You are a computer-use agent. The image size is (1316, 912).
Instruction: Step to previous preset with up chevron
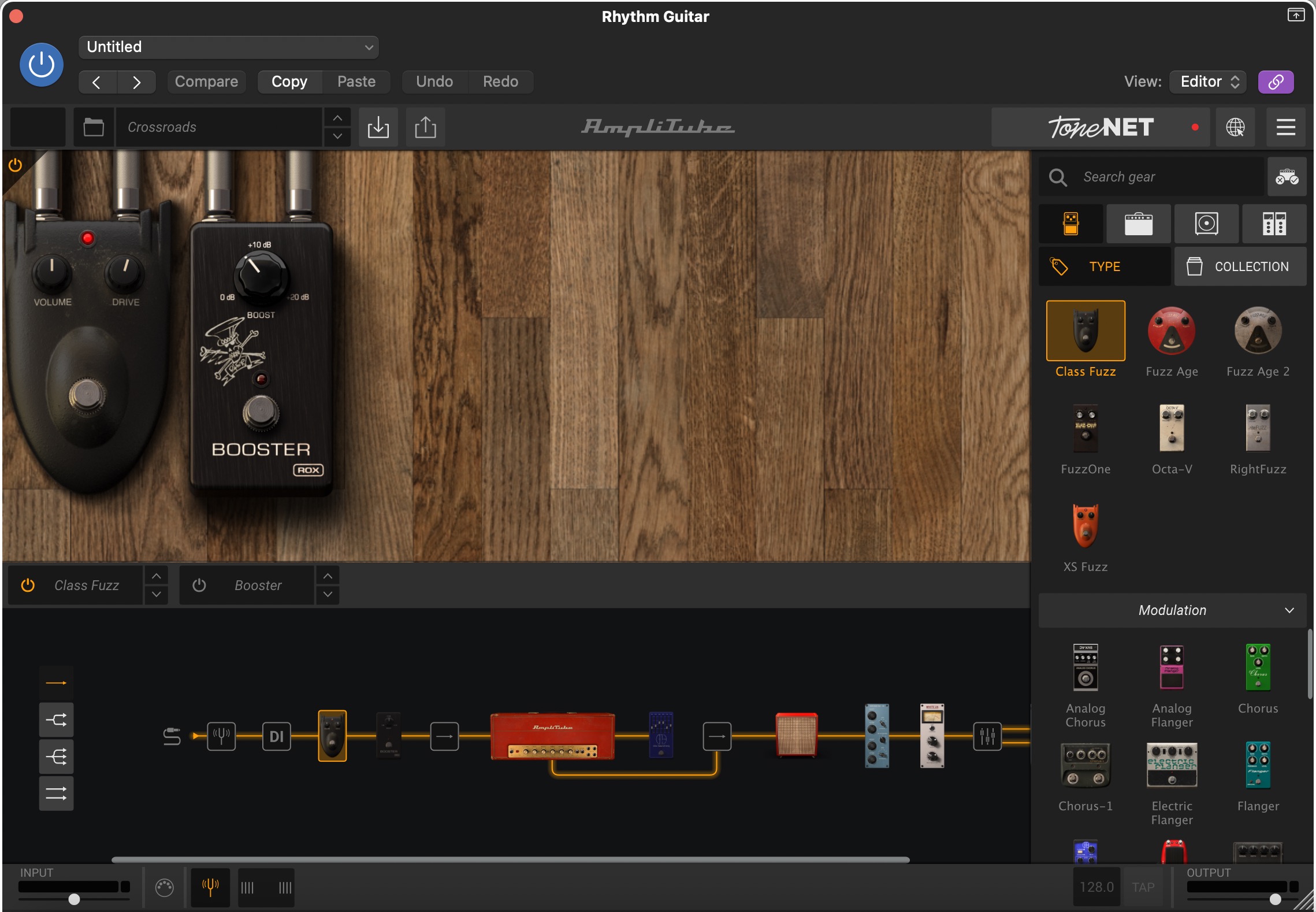click(337, 118)
